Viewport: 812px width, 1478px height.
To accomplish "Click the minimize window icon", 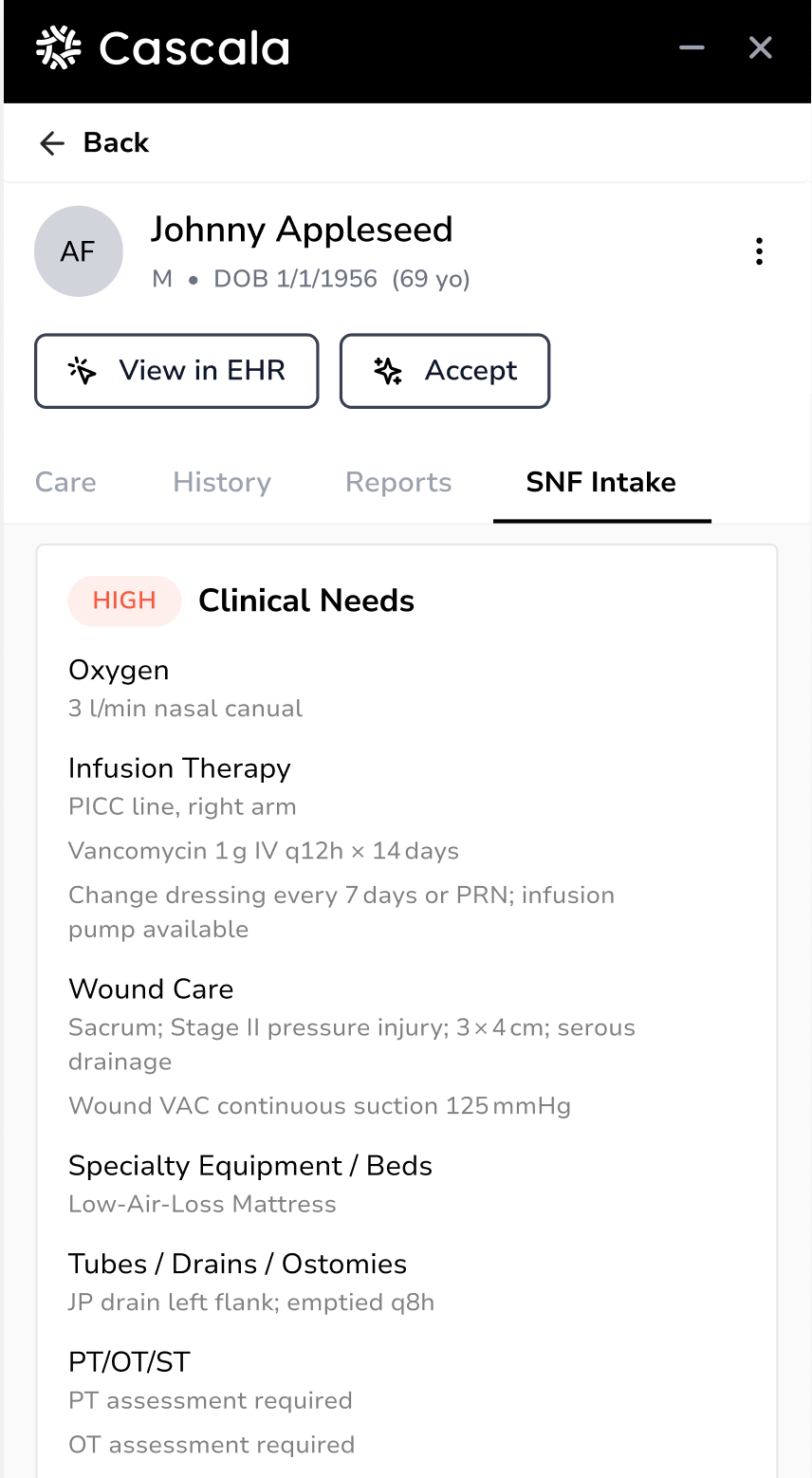I will (692, 47).
